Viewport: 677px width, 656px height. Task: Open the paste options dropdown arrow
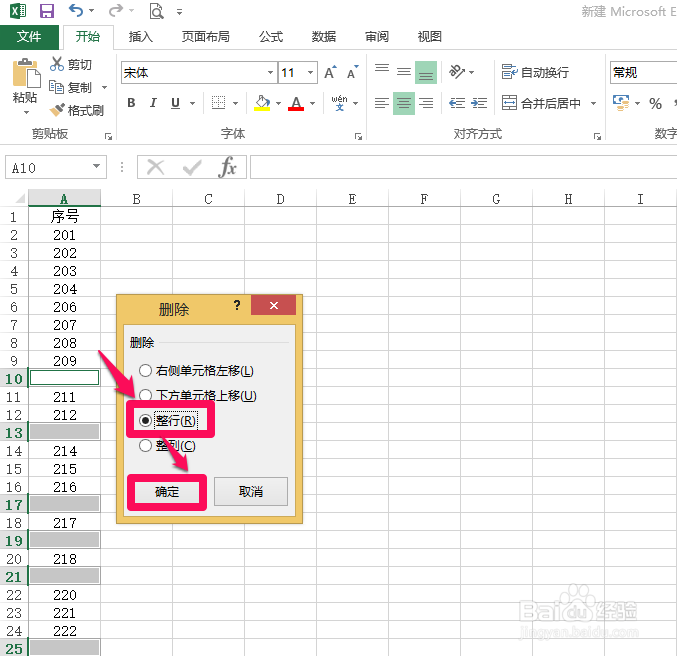click(x=26, y=113)
